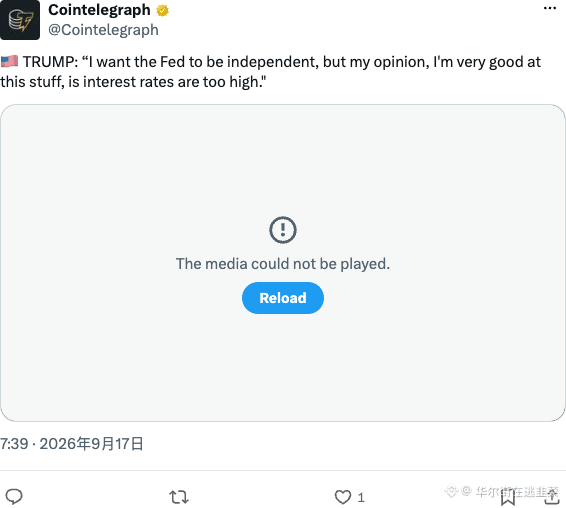Open the @Cointelegraph handle link
Viewport: 566px width, 508px height.
pyautogui.click(x=103, y=30)
